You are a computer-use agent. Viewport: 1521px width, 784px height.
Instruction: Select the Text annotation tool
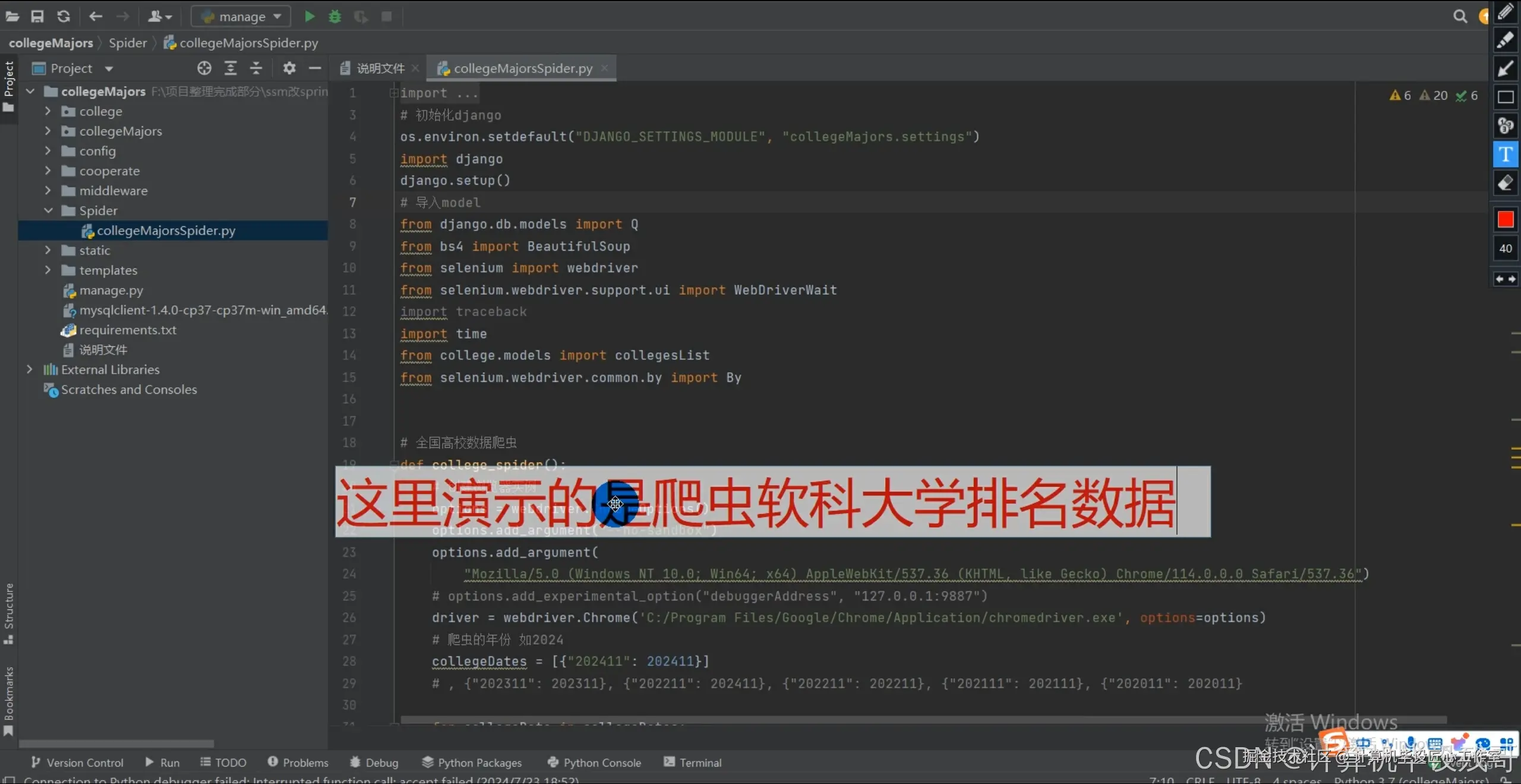1506,154
